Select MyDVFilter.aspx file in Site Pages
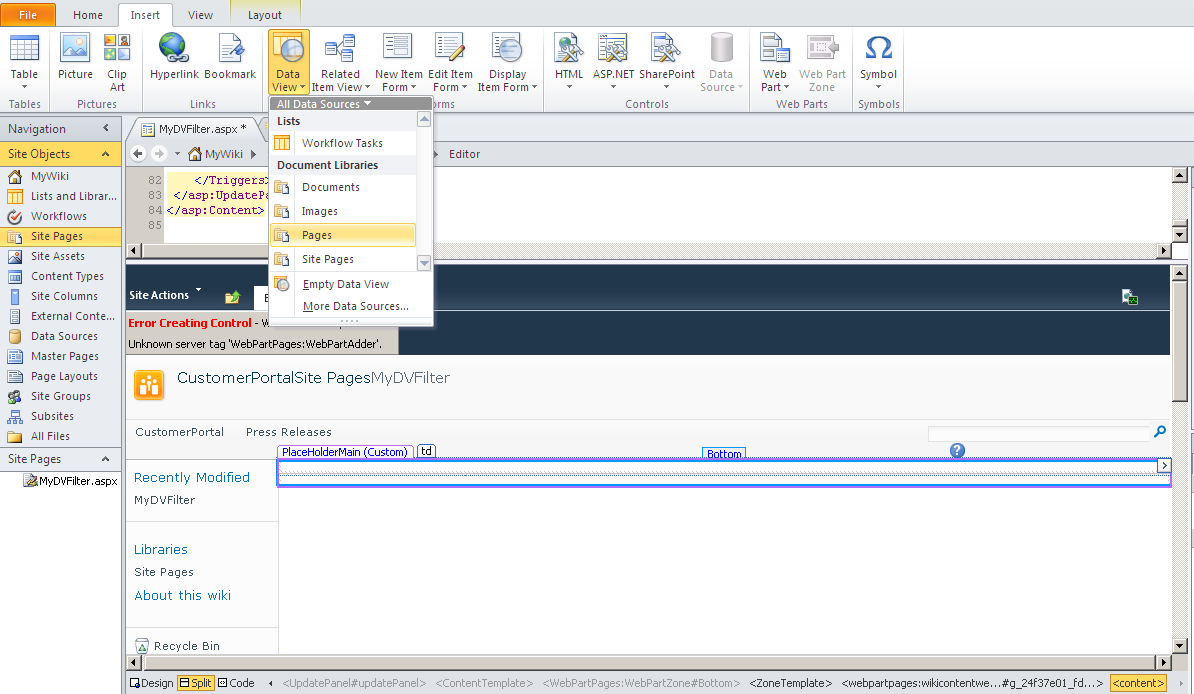The height and width of the screenshot is (694, 1194). coord(71,481)
